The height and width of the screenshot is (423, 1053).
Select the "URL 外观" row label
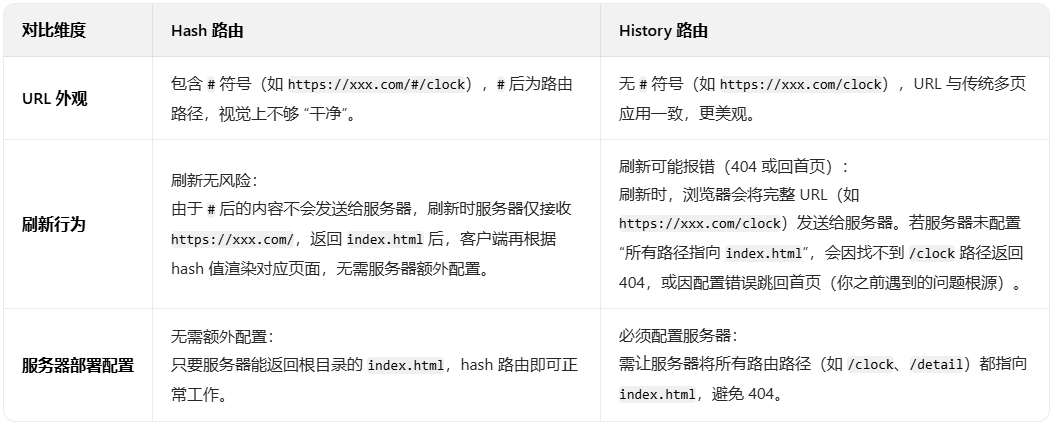click(54, 99)
